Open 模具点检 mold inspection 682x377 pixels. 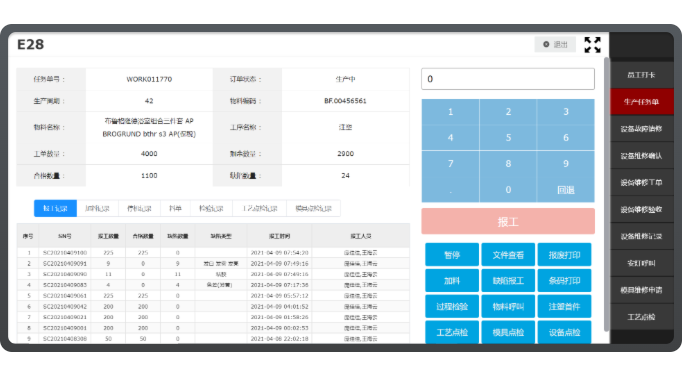tap(508, 333)
